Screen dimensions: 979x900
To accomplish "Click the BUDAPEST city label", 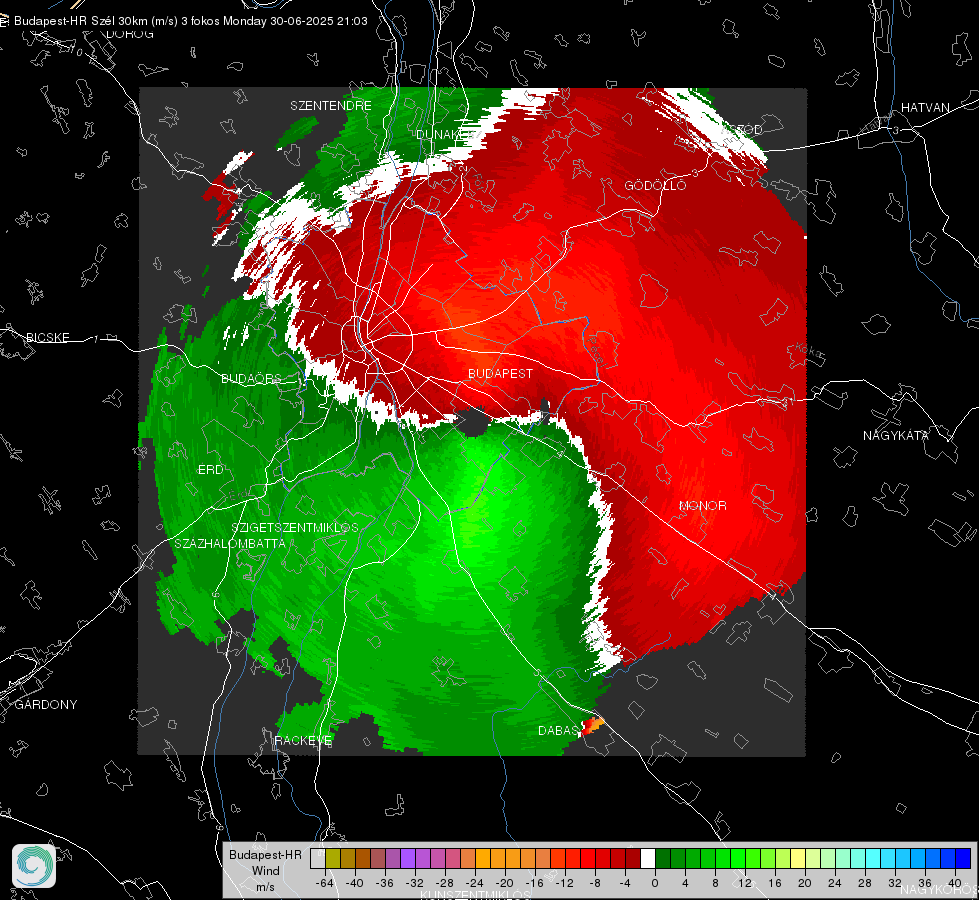I will coord(500,373).
